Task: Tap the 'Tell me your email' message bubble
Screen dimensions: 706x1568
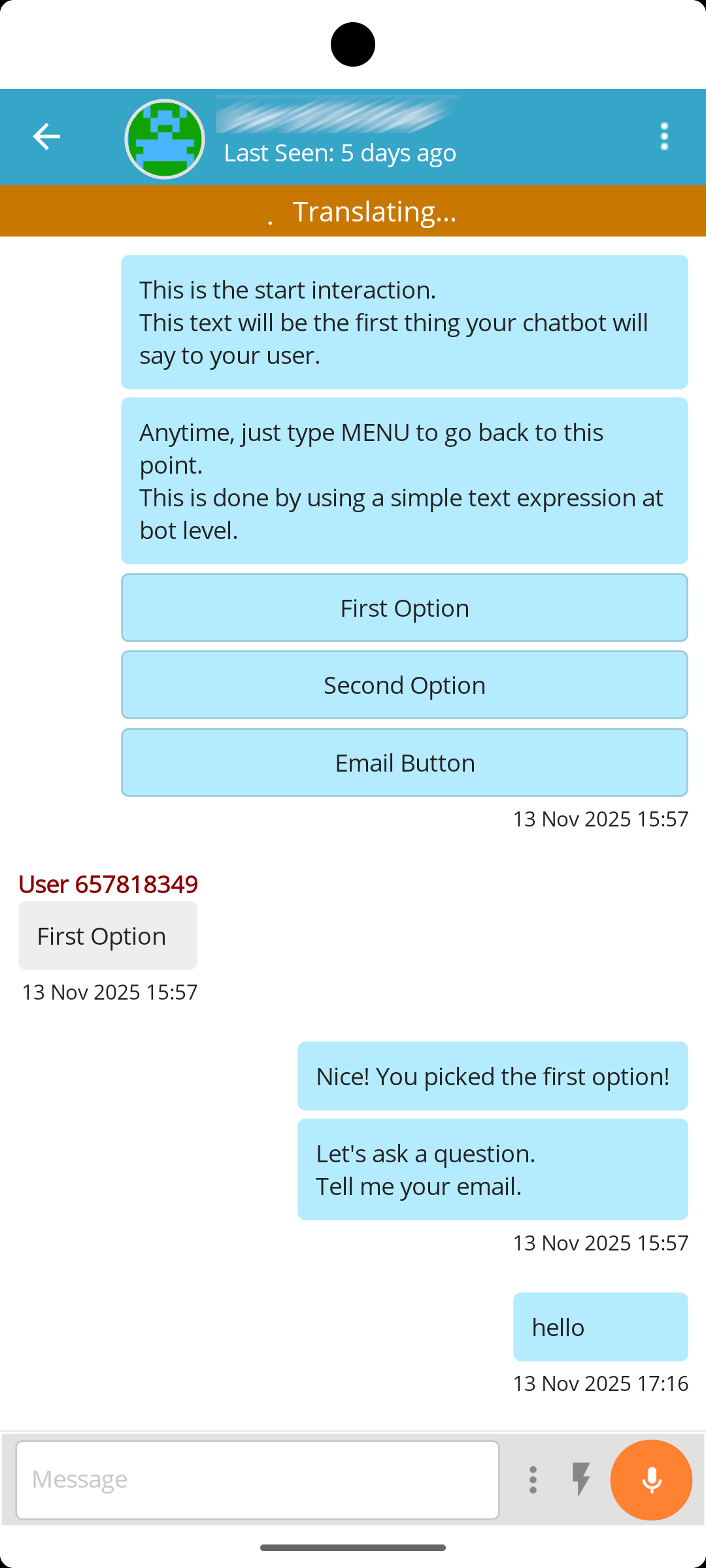Action: tap(492, 1169)
